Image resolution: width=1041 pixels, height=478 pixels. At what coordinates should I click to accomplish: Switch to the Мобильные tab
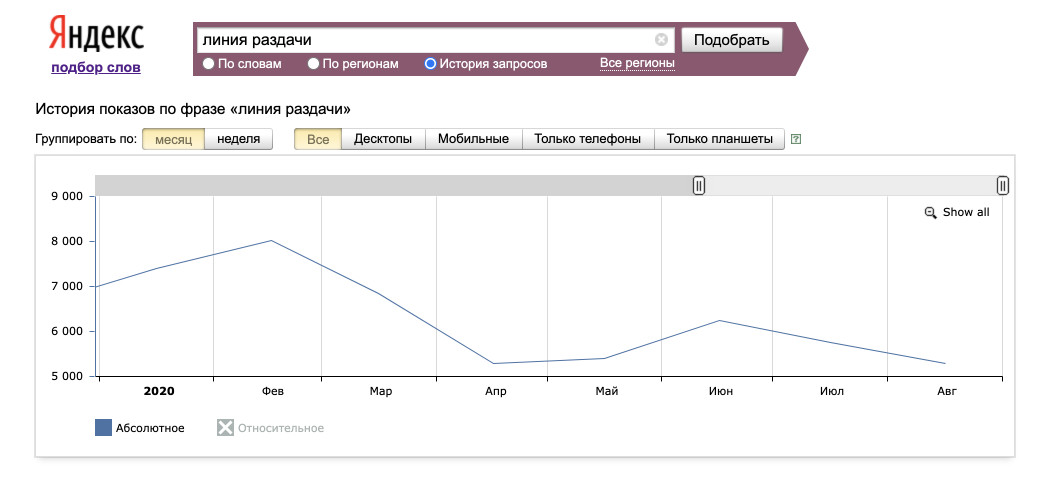[x=473, y=139]
